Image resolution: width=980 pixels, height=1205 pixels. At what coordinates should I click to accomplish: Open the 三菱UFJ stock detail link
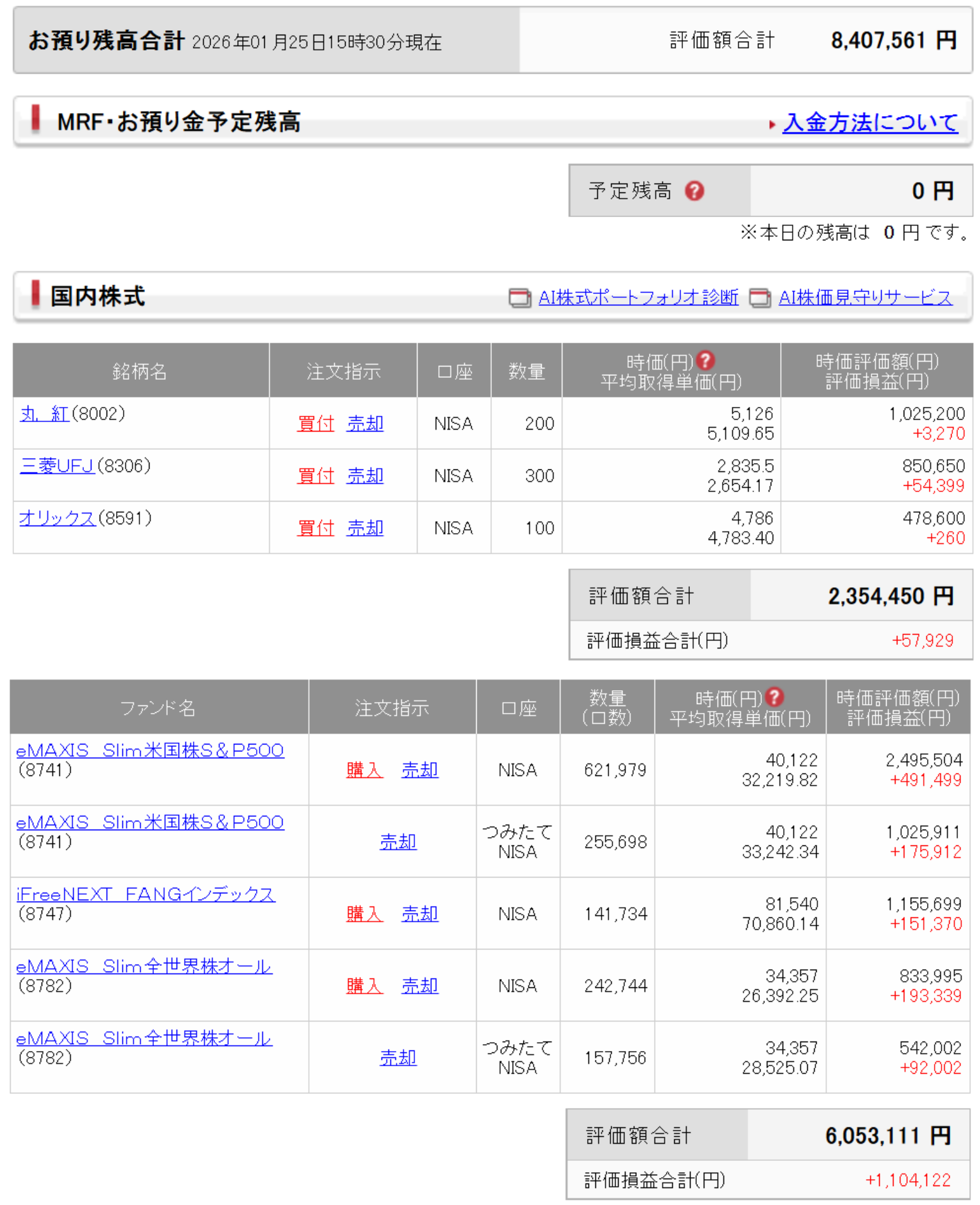coord(57,466)
